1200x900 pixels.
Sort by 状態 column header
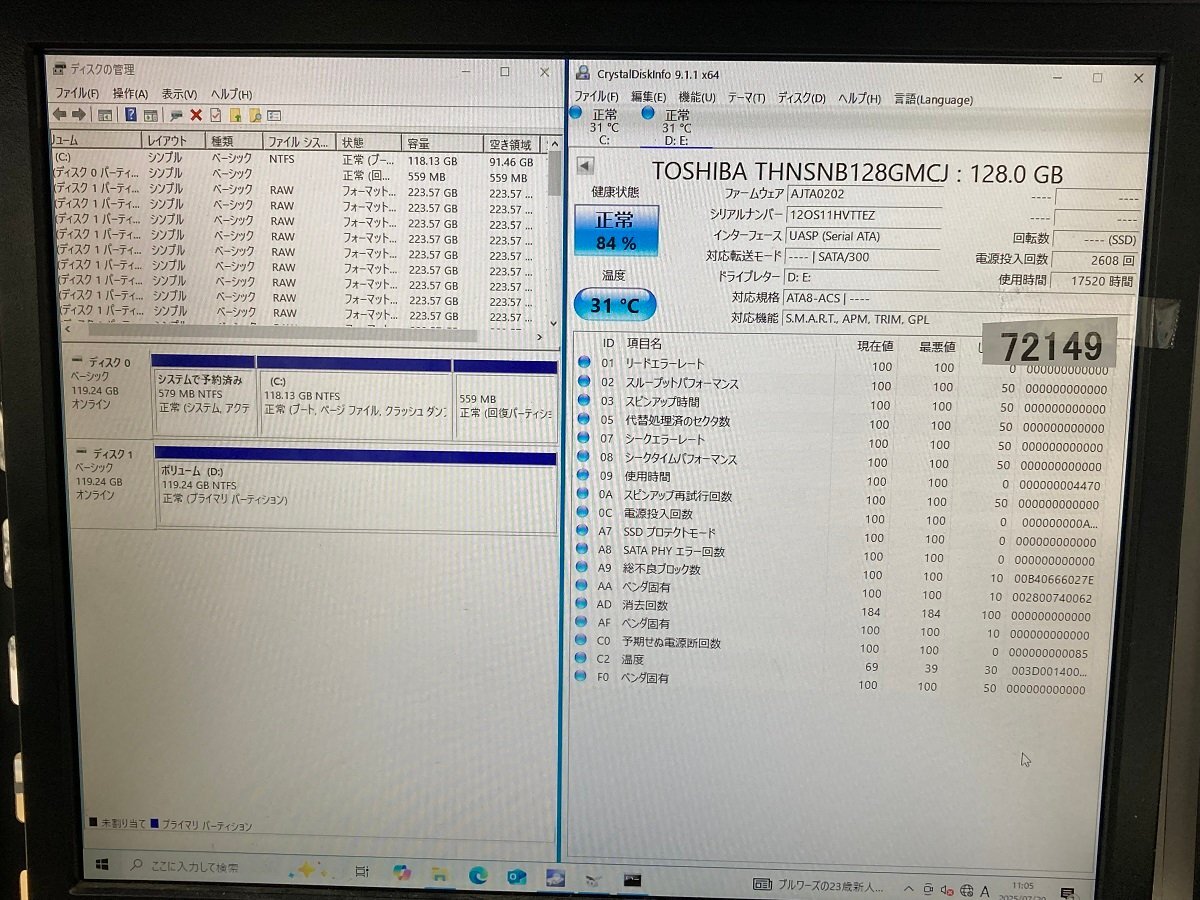(368, 142)
